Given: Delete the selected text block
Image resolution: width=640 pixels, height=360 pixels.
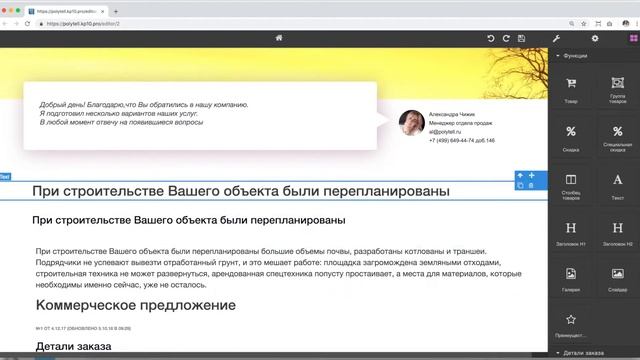Looking at the screenshot, I should [531, 186].
